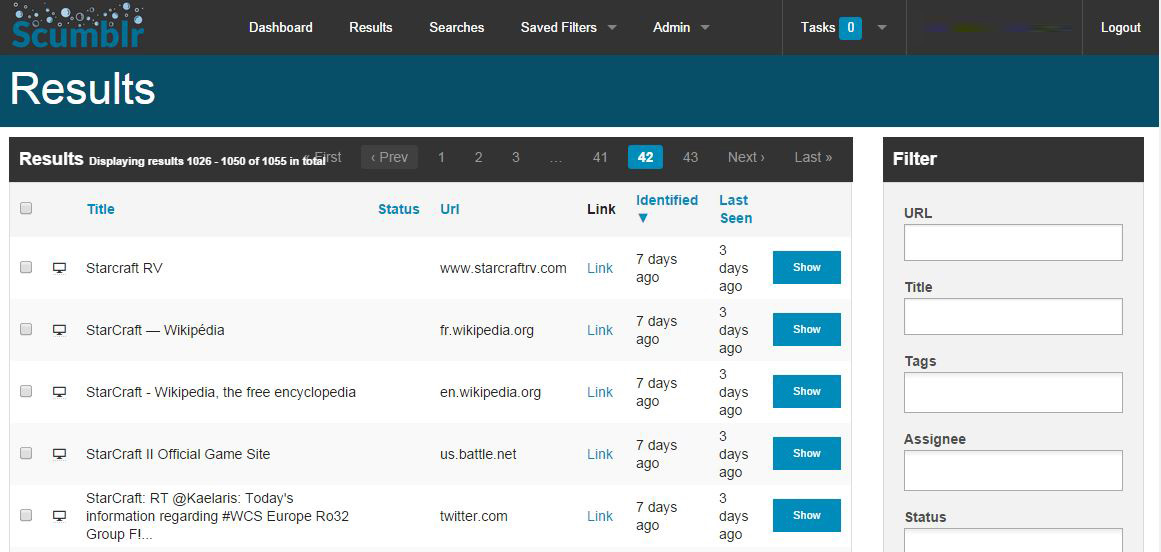The height and width of the screenshot is (552, 1161).
Task: Open Link for en.wikipedia.org
Action: [600, 393]
